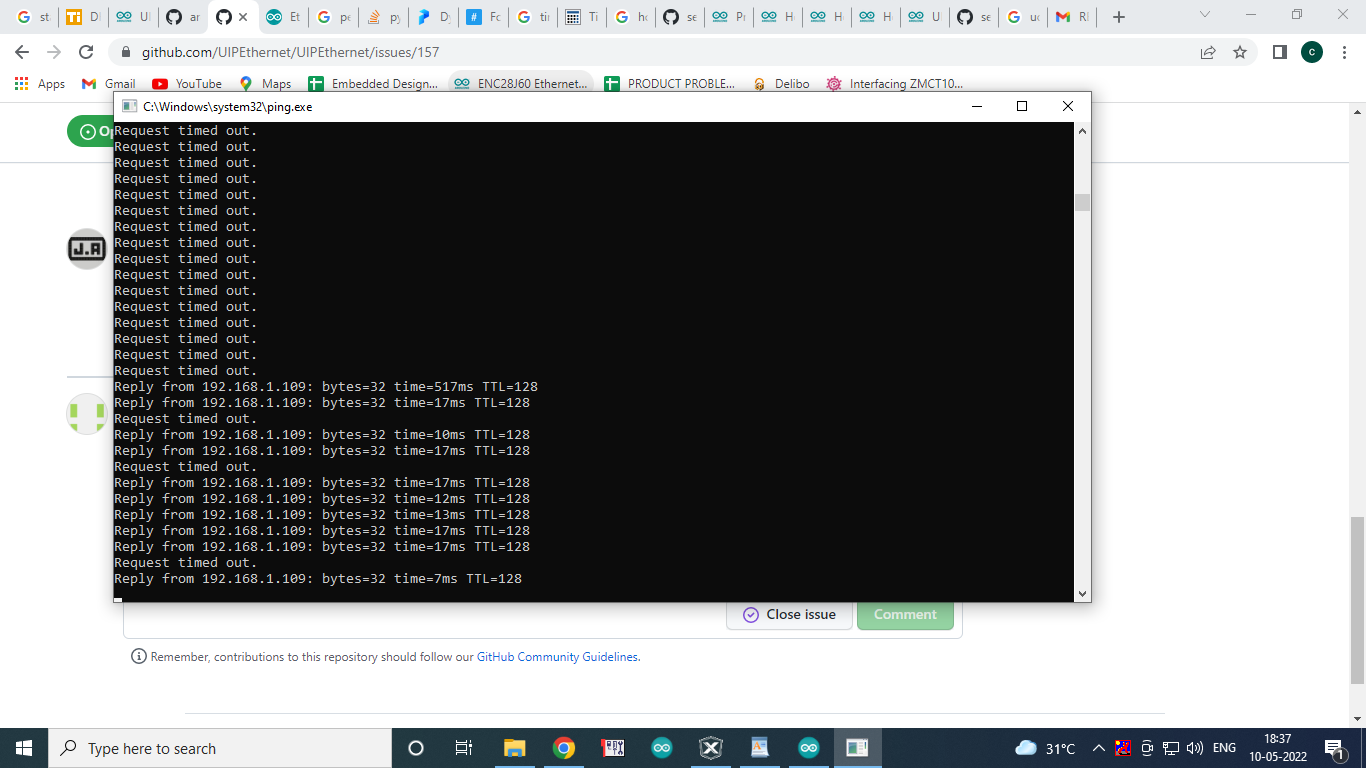Reload the GitHub page

86,52
